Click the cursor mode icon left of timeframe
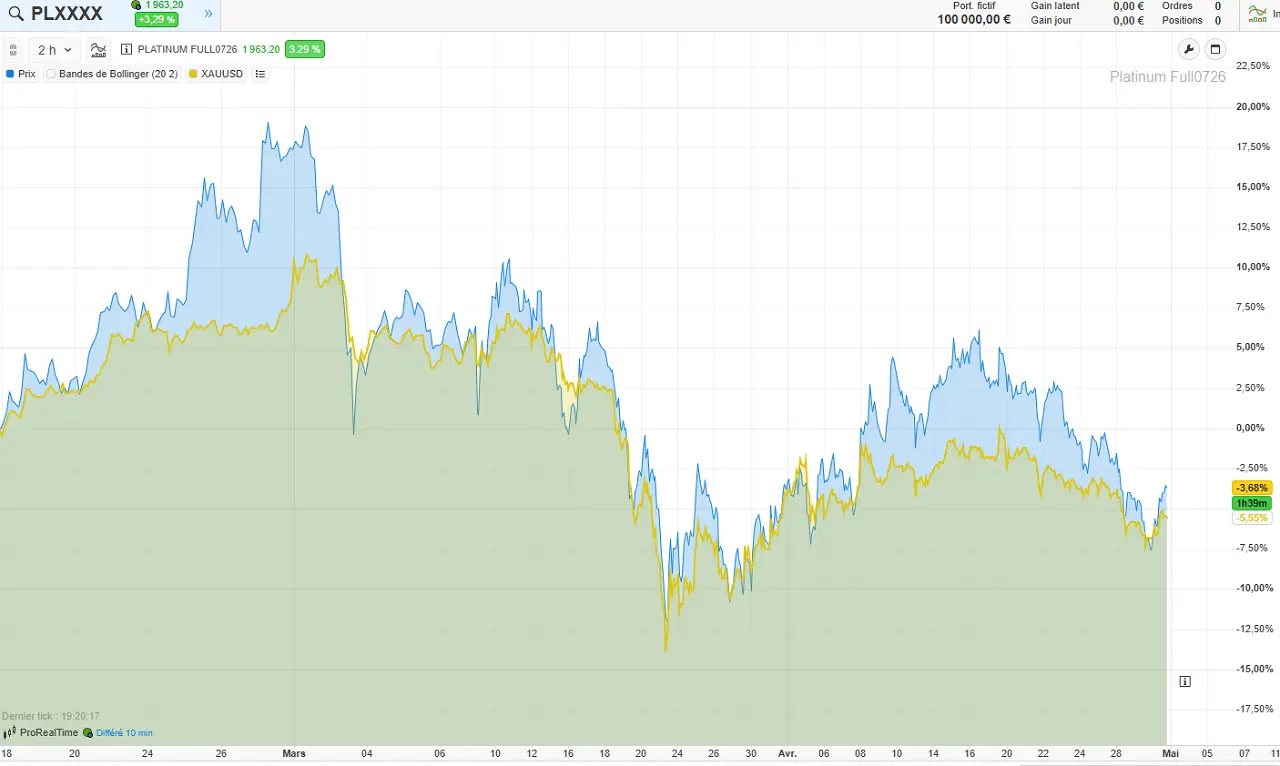 pyautogui.click(x=13, y=50)
